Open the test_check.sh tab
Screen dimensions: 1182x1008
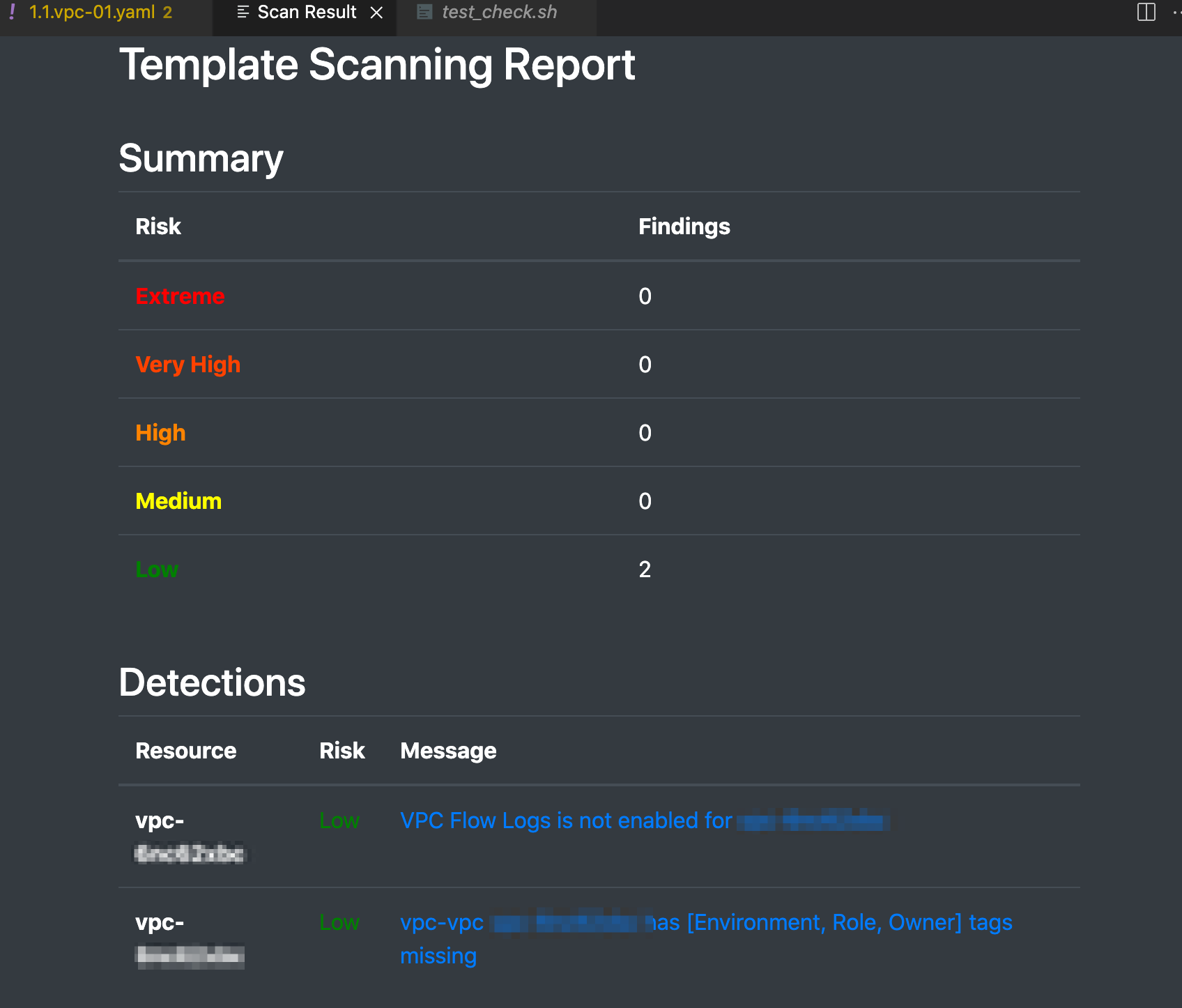499,13
